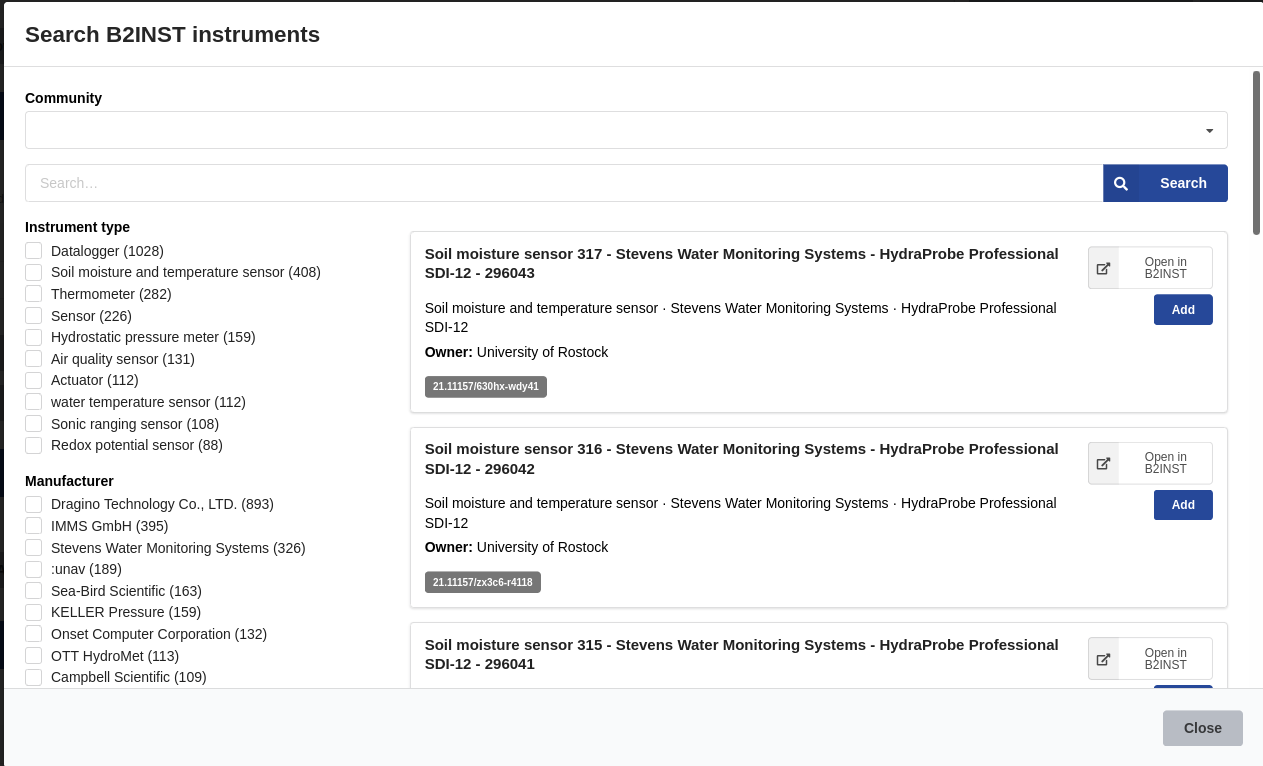Viewport: 1263px width, 766px height.
Task: Click the Instrument type heading
Action: (77, 227)
